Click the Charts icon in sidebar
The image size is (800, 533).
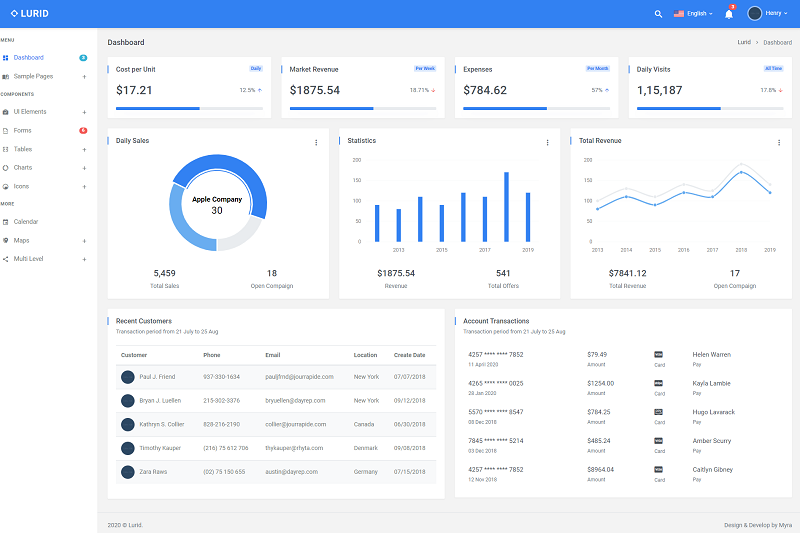[6, 167]
